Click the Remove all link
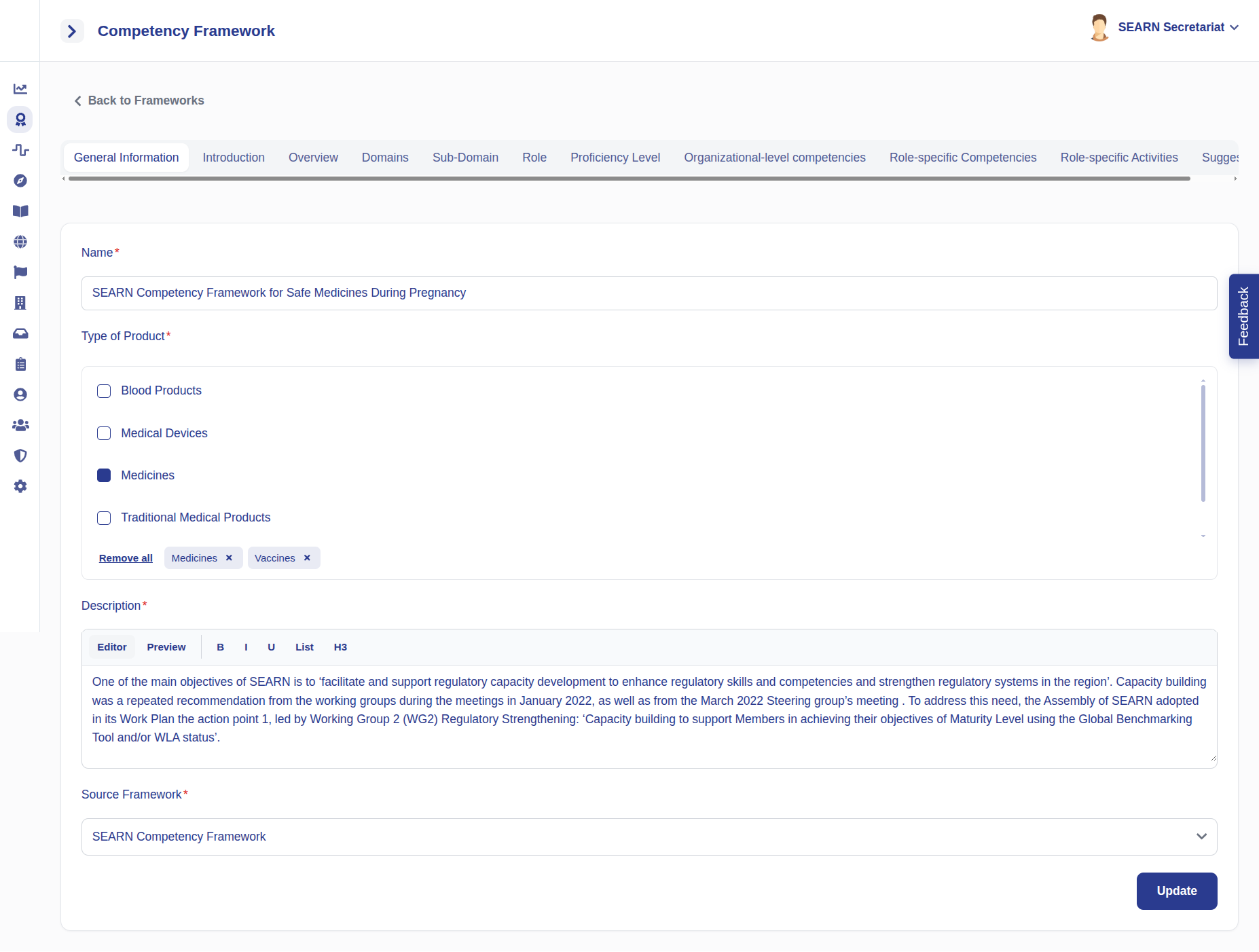The image size is (1259, 952). point(126,558)
